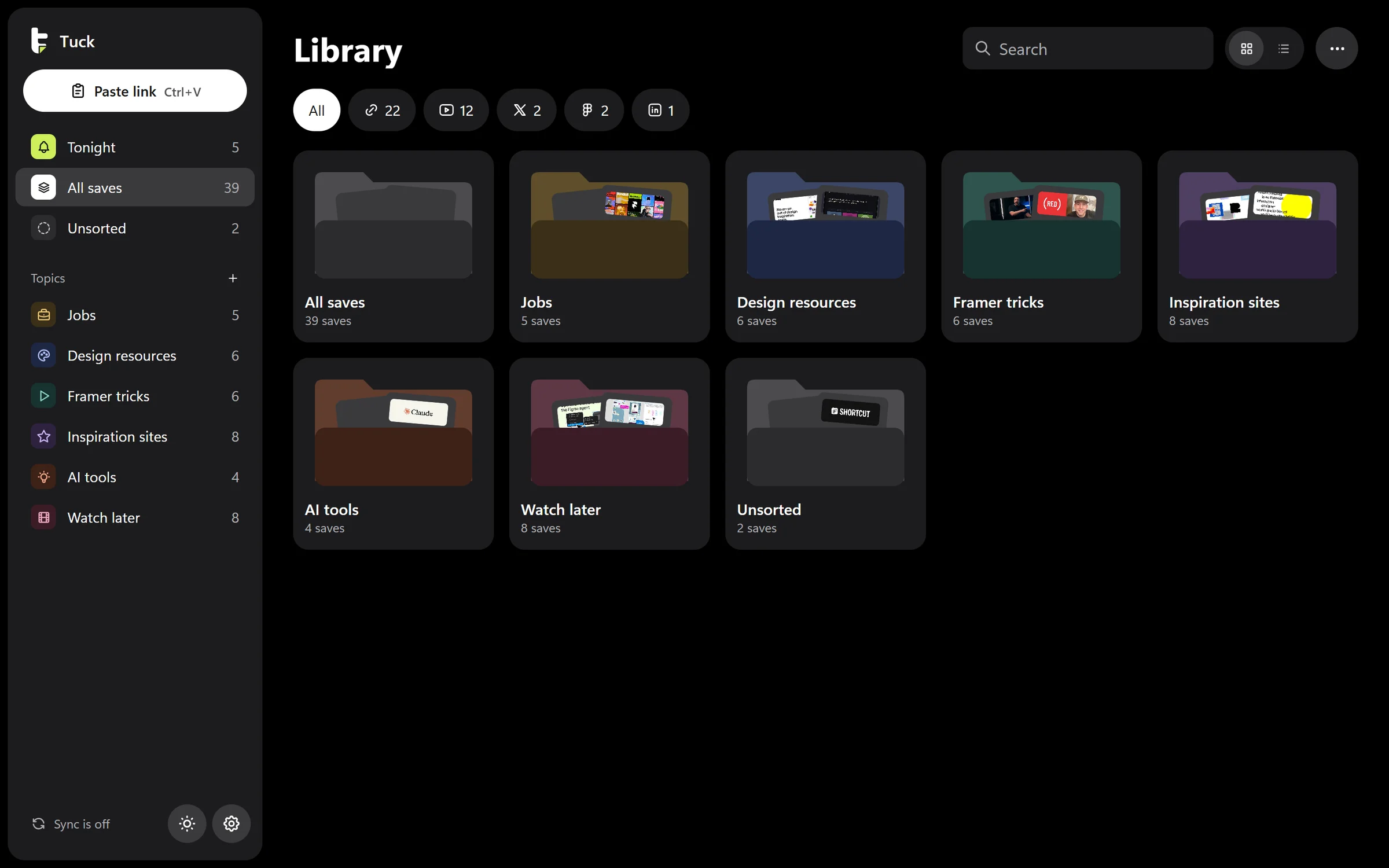Click the search magnifier icon

(982, 49)
